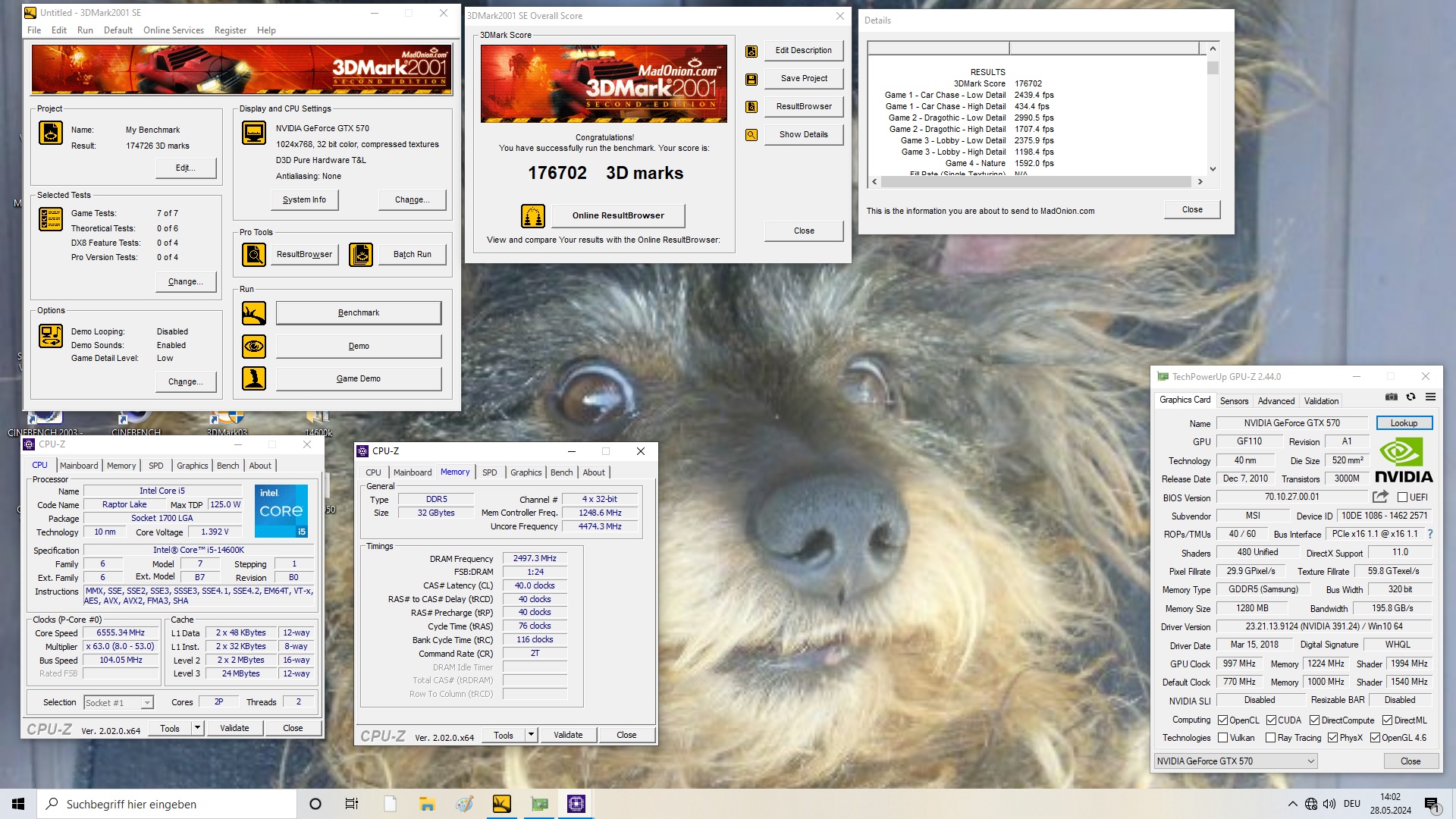Toggle the PhysX checkbox

(1332, 738)
